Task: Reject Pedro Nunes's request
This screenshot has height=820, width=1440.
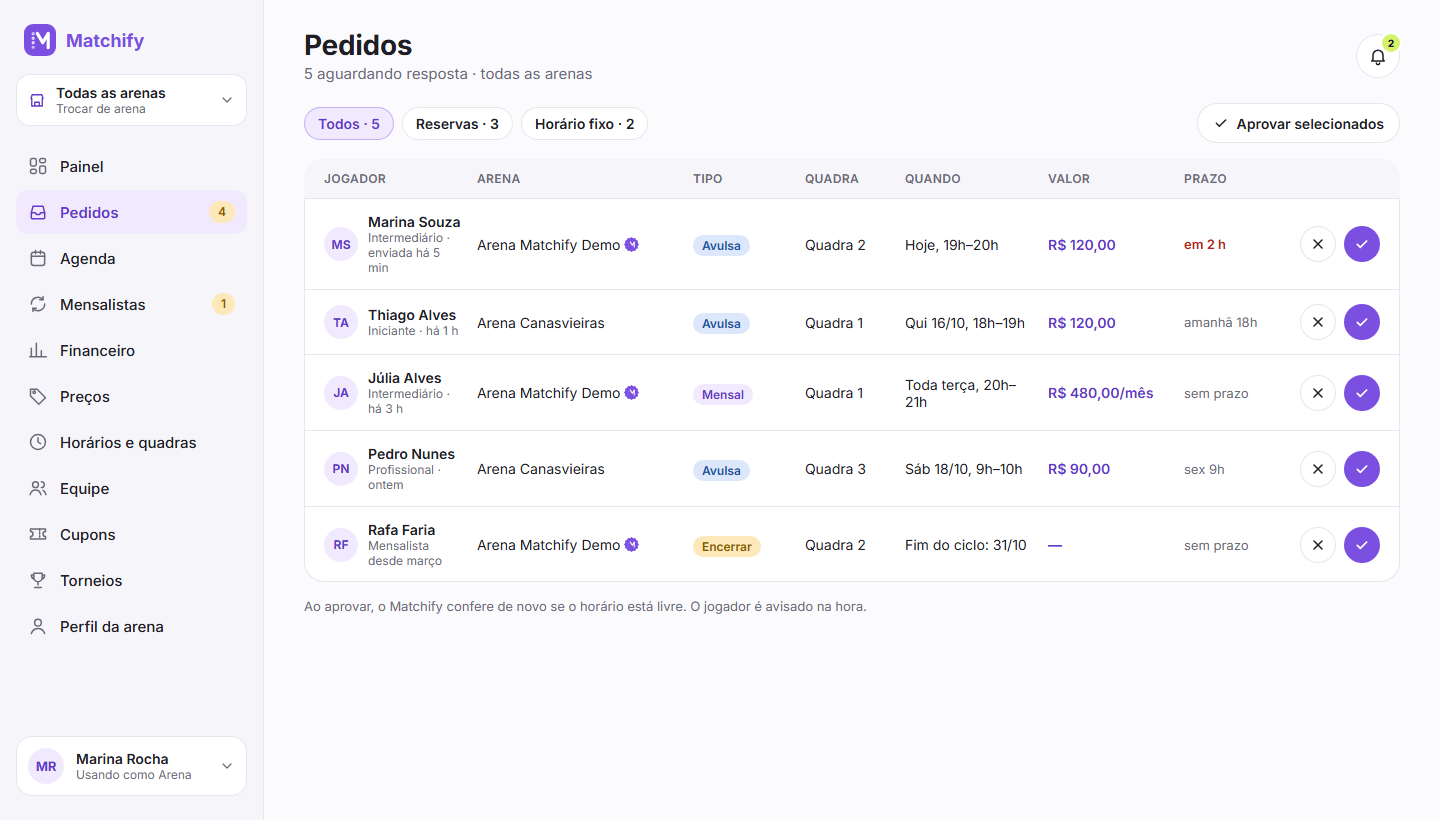Action: point(1317,469)
